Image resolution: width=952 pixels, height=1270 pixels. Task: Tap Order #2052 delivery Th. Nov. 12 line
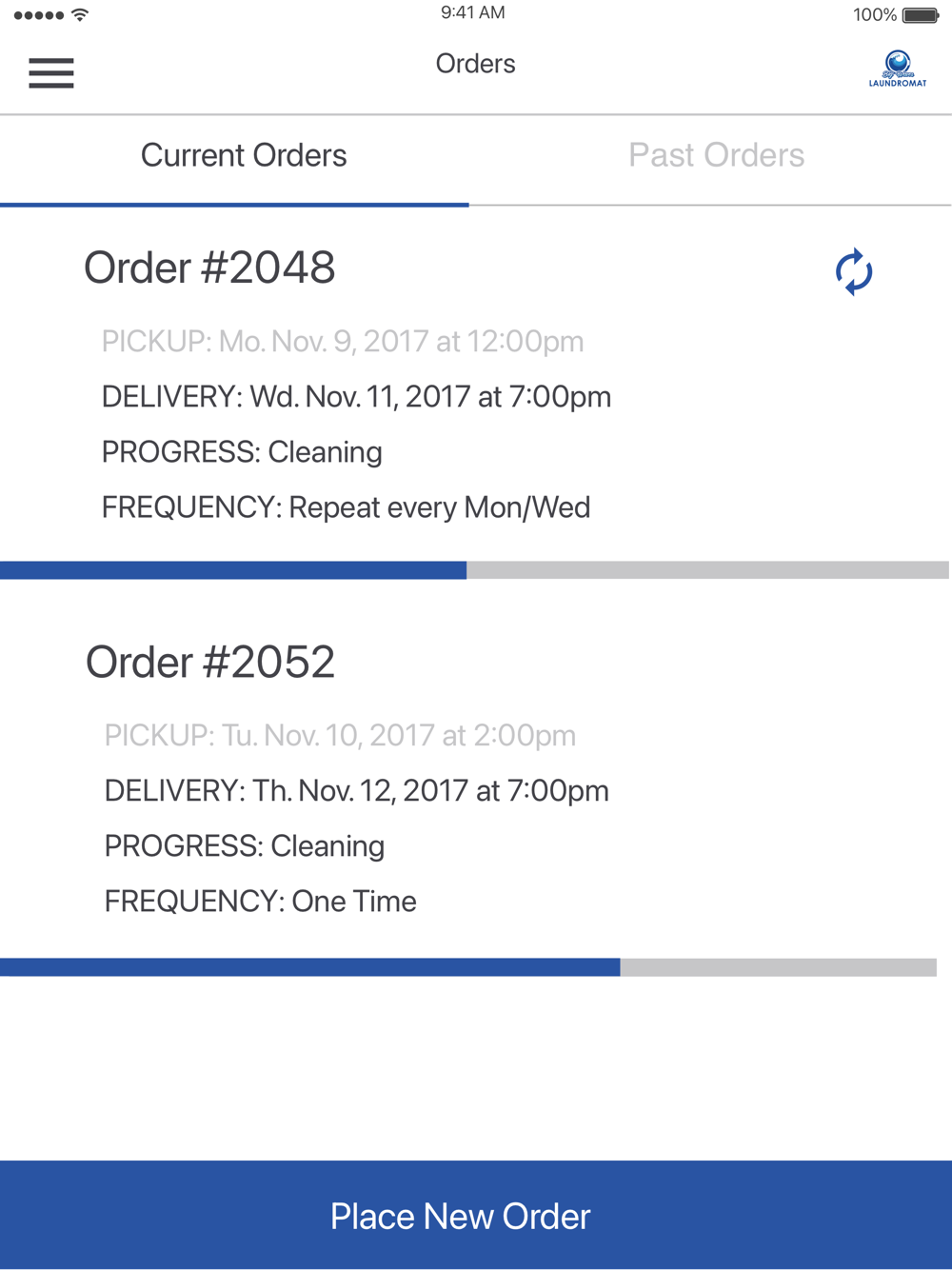click(x=356, y=791)
